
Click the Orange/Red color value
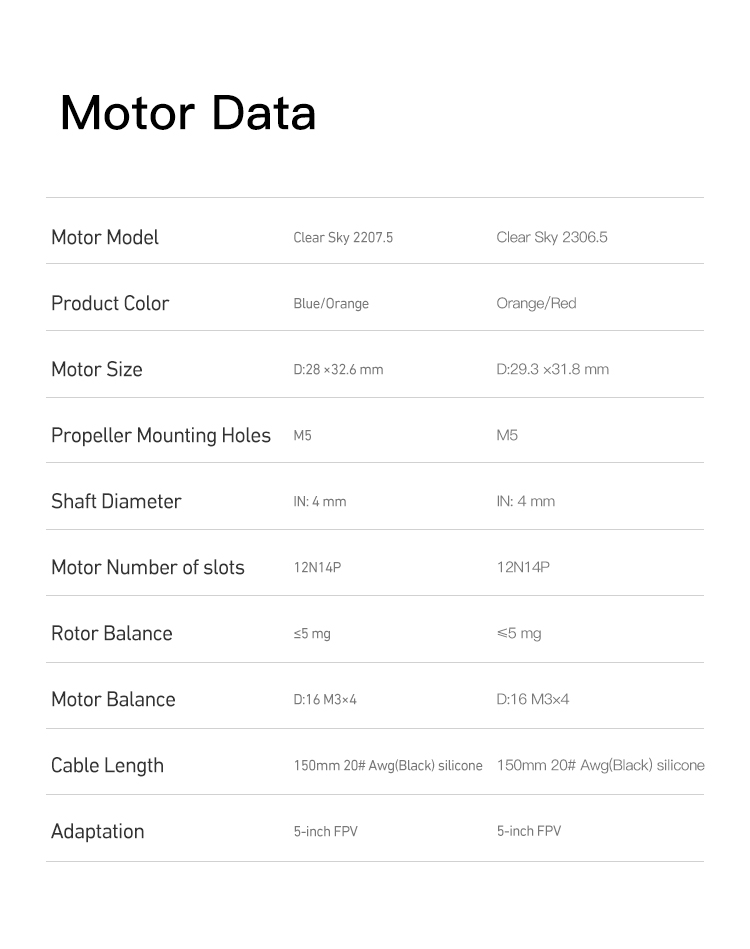pos(536,303)
